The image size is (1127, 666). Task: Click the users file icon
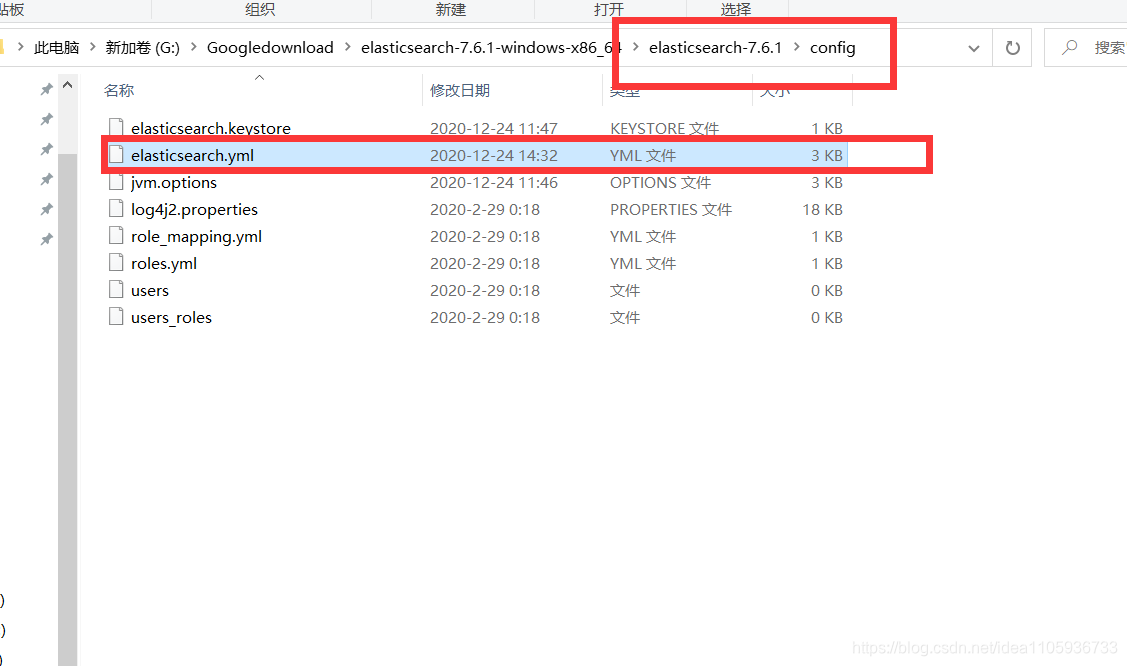click(116, 290)
